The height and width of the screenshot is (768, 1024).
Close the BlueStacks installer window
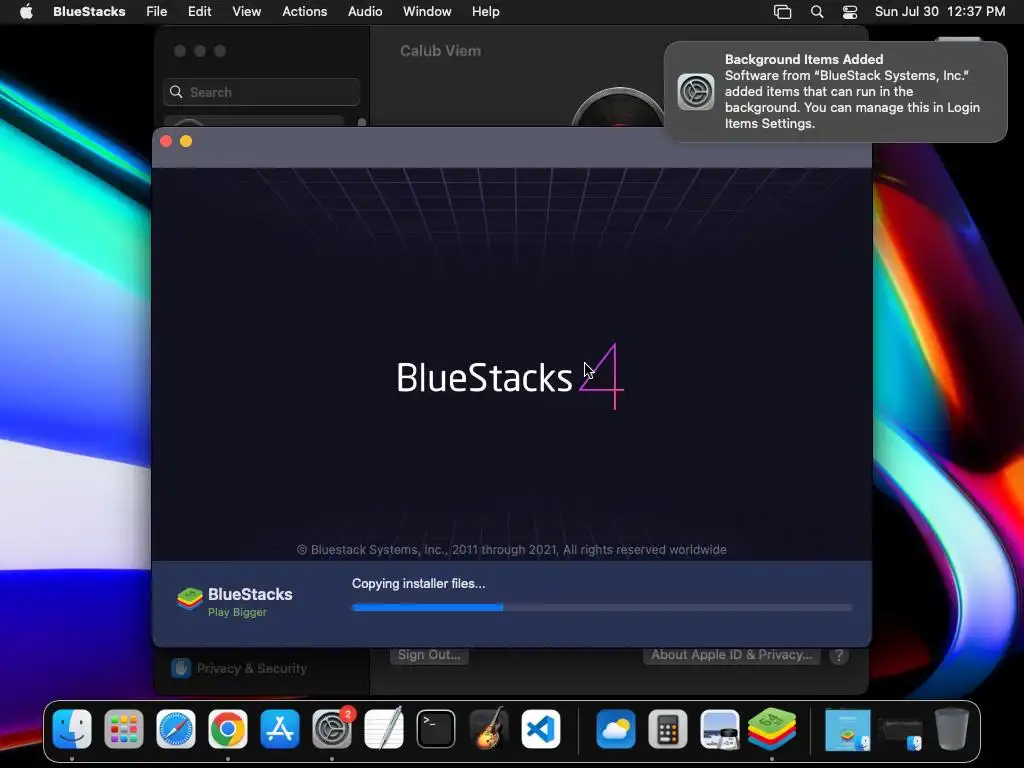click(x=166, y=141)
